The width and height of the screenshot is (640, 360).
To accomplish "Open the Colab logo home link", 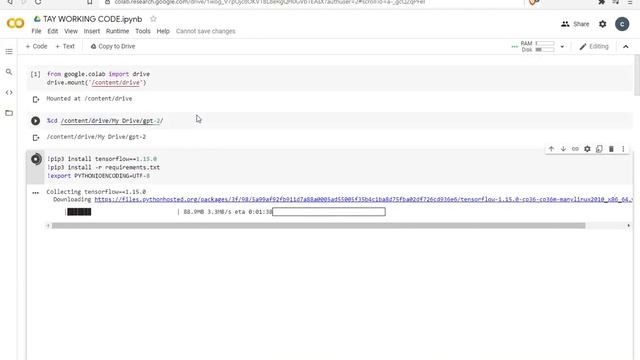I will click(15, 23).
